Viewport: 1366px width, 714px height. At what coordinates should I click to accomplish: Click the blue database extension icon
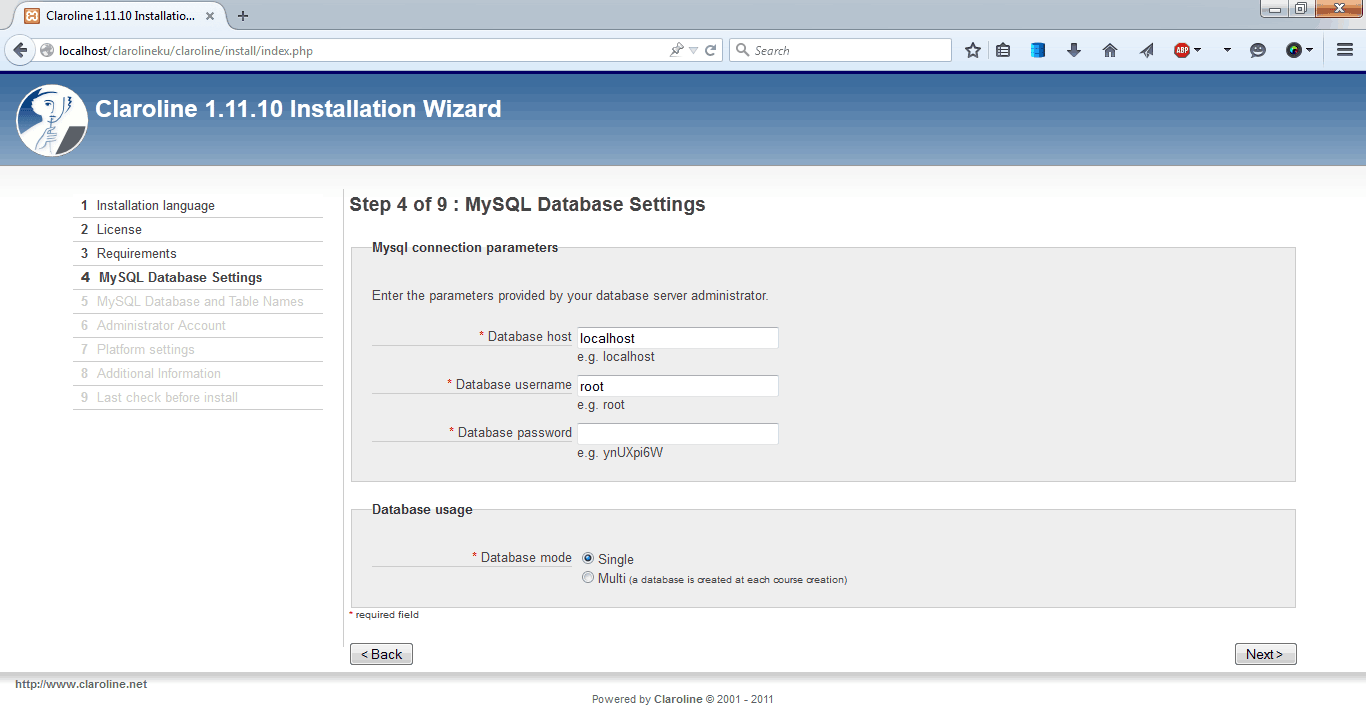pyautogui.click(x=1037, y=49)
